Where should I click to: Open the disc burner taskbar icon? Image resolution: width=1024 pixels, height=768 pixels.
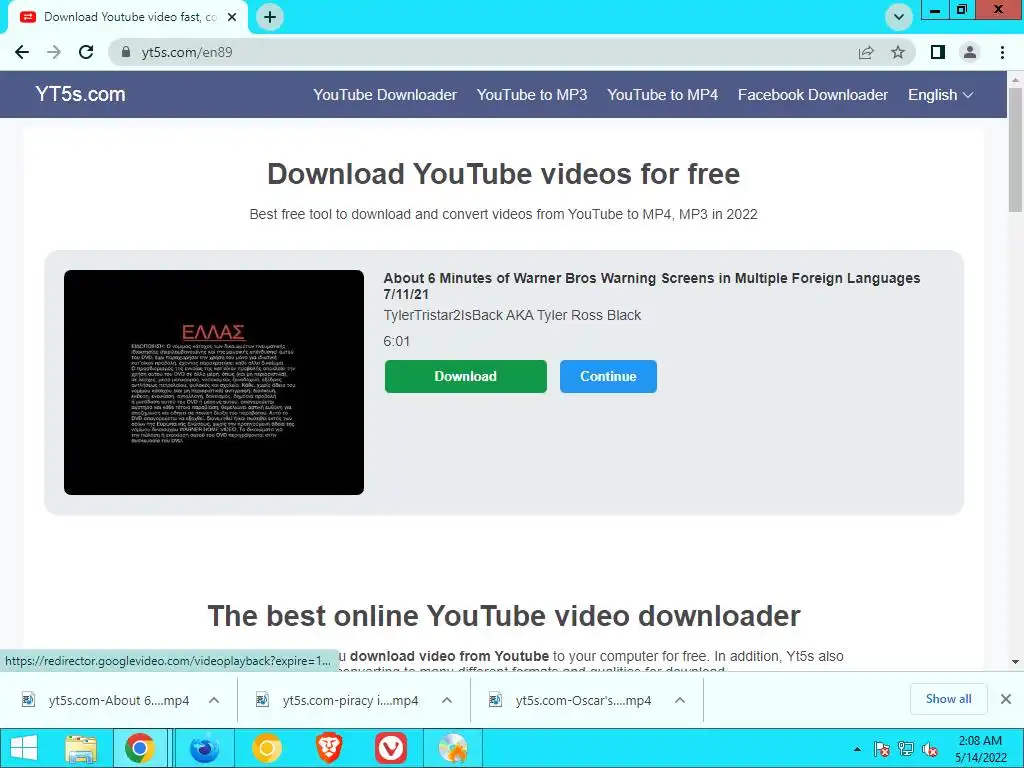point(453,748)
